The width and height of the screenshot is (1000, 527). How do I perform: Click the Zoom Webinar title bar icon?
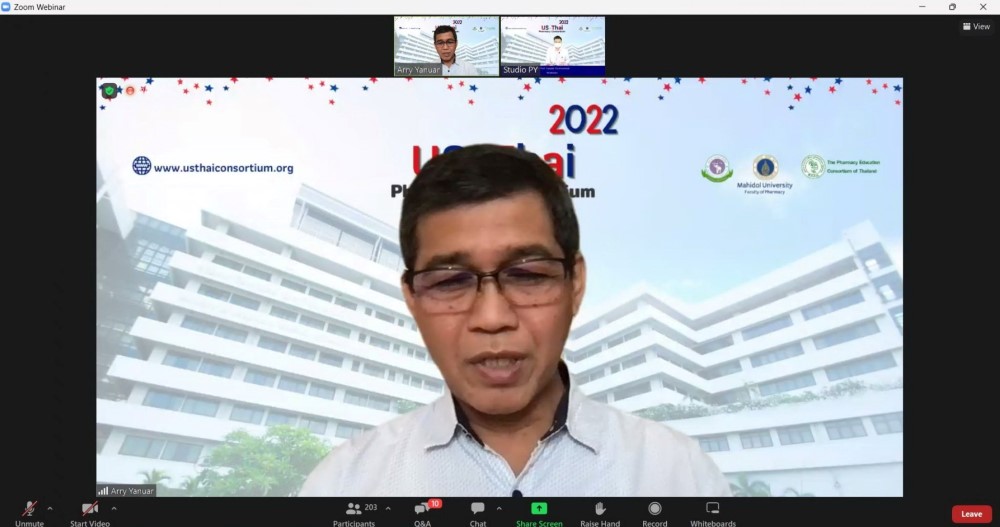point(6,6)
